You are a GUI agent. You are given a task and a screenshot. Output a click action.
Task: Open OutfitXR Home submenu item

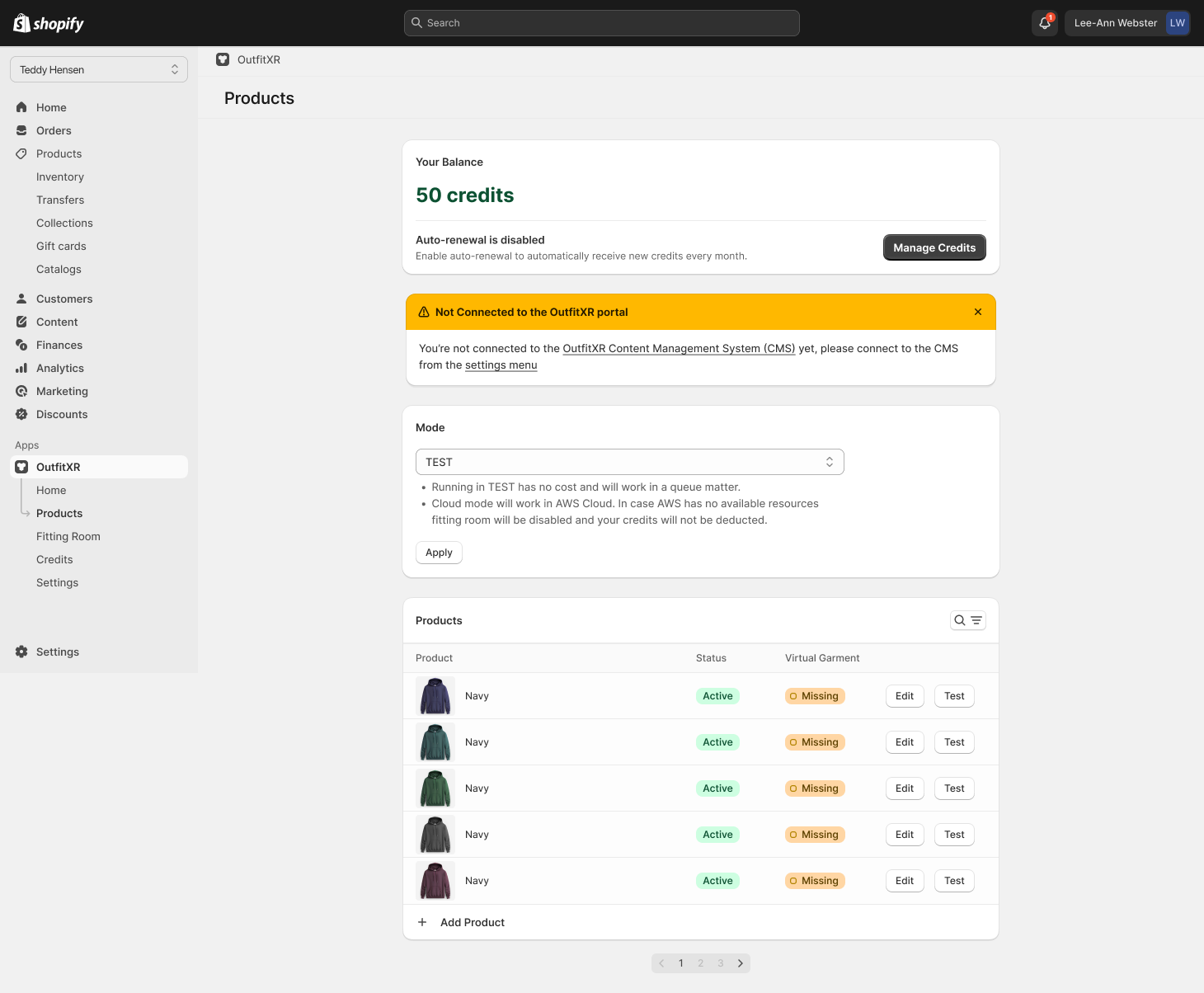point(51,490)
